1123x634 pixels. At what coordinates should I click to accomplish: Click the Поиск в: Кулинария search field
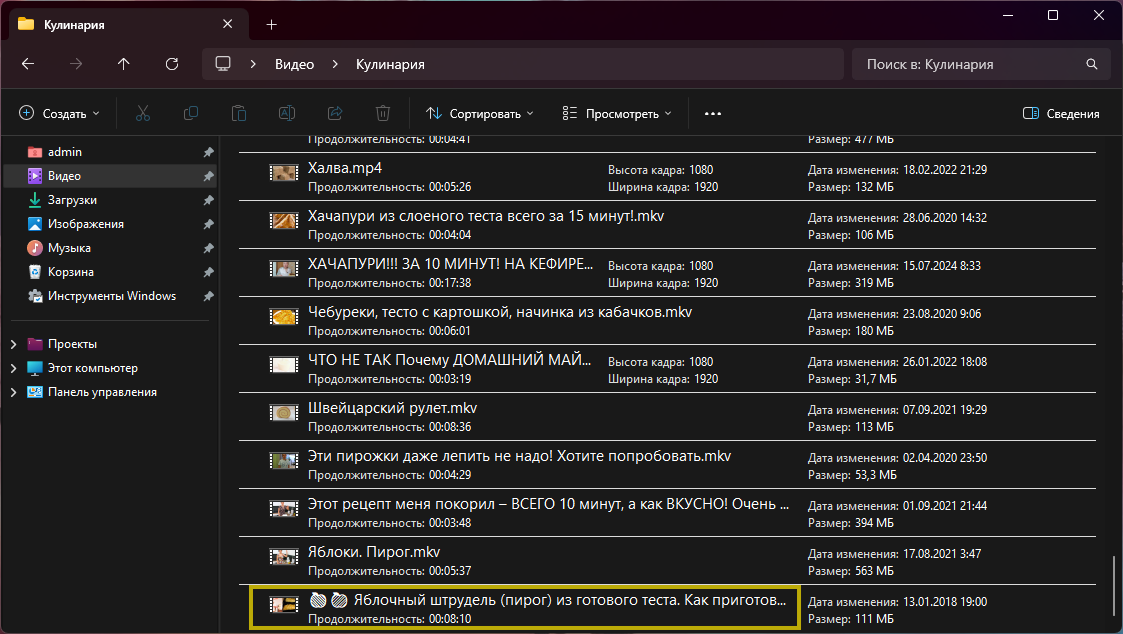(x=970, y=64)
